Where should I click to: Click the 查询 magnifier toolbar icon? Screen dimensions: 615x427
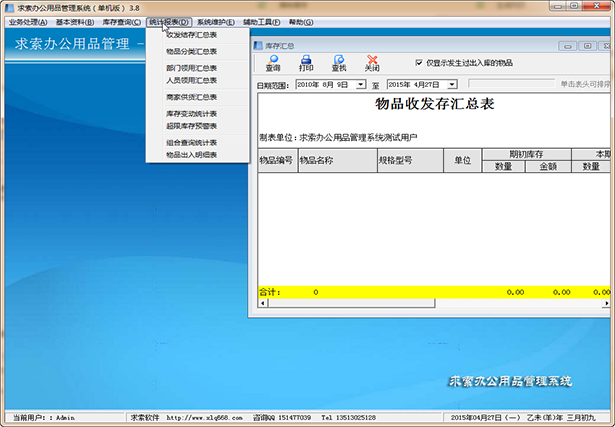[273, 63]
